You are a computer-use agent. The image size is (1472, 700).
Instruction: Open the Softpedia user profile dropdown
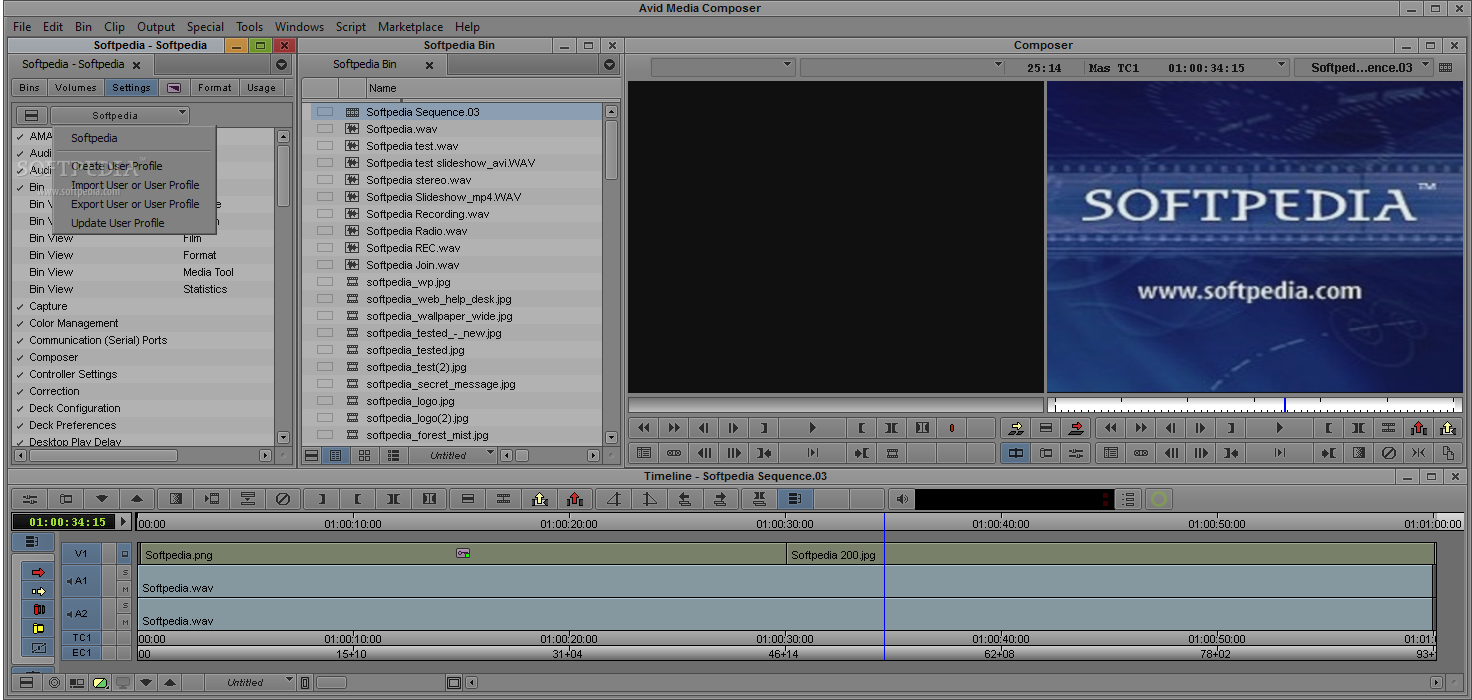click(x=120, y=115)
